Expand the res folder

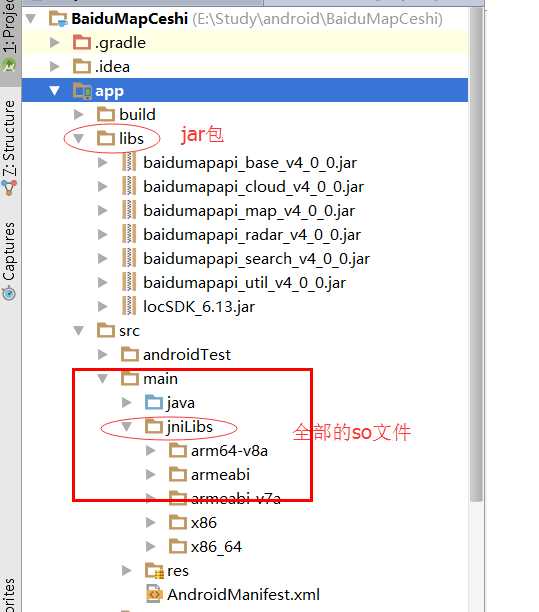[x=126, y=571]
